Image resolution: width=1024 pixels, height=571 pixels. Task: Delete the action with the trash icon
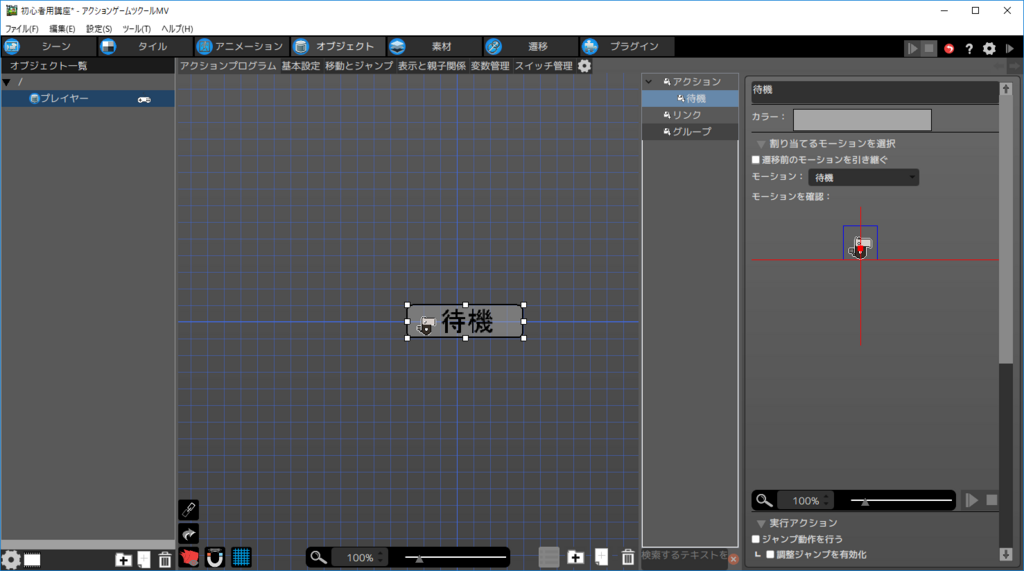[628, 557]
